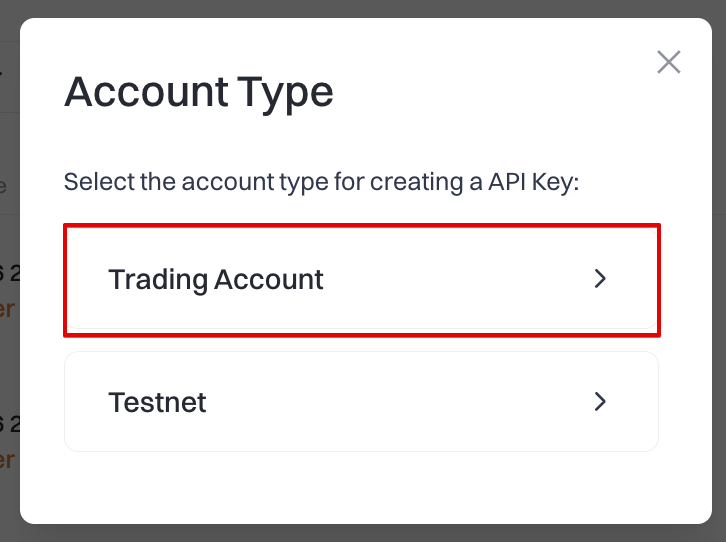Click the word "Account" in the Trading Account row
The width and height of the screenshot is (726, 542).
click(267, 279)
